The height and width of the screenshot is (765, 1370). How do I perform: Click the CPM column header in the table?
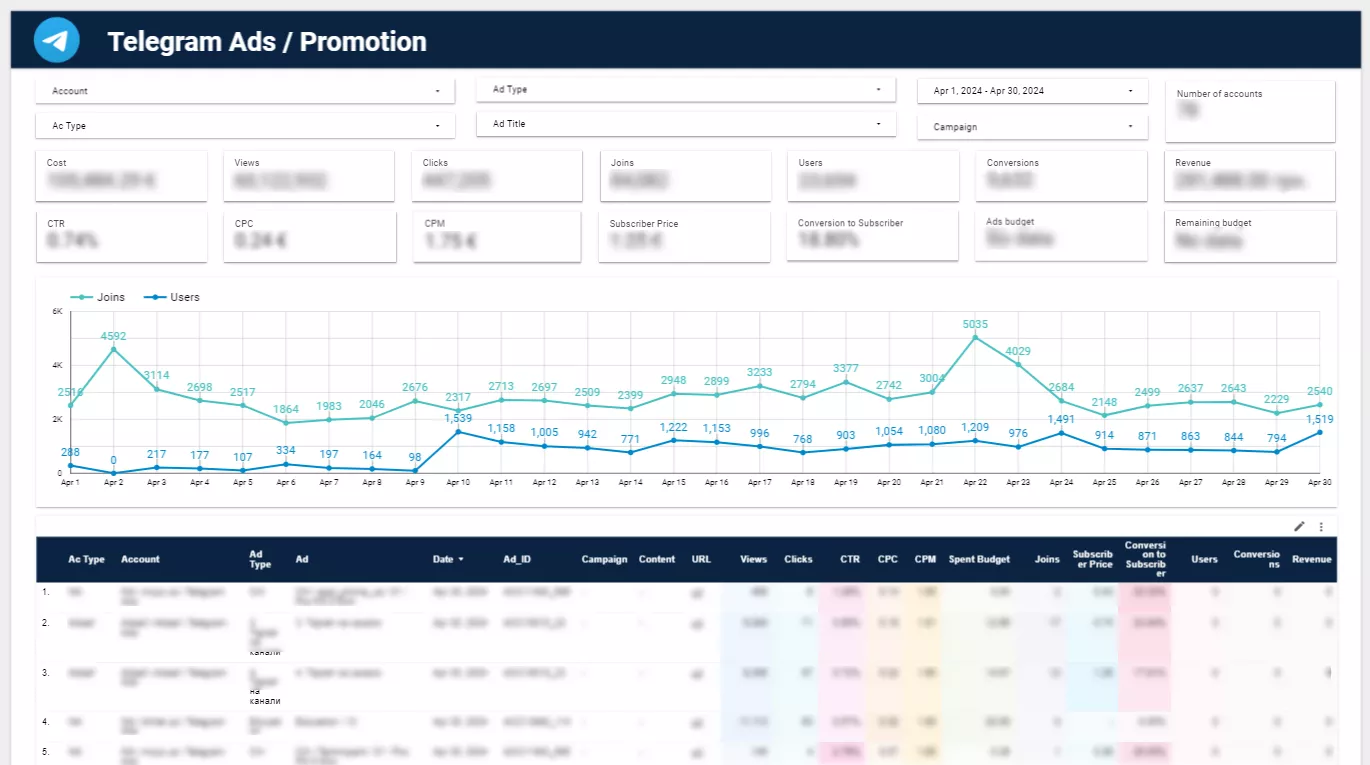click(925, 559)
